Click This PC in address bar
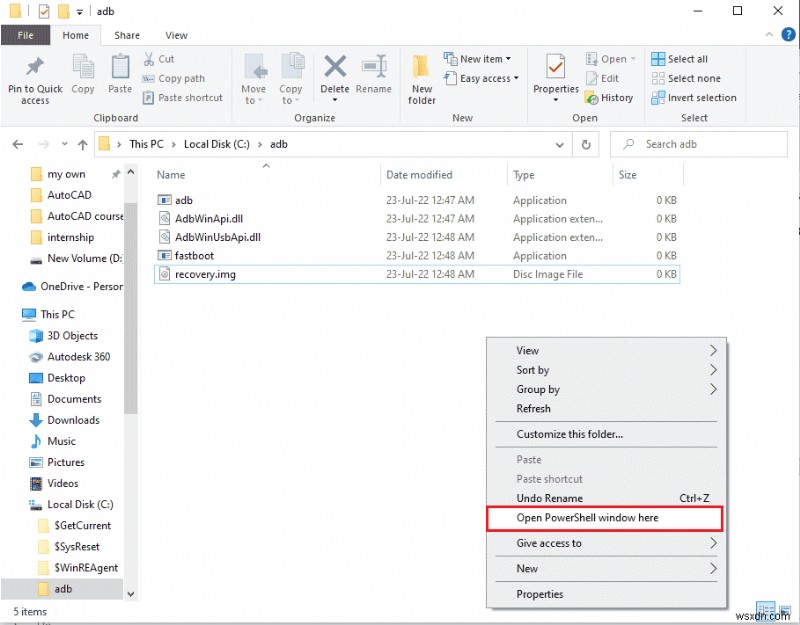Viewport: 800px width, 625px height. tap(146, 144)
